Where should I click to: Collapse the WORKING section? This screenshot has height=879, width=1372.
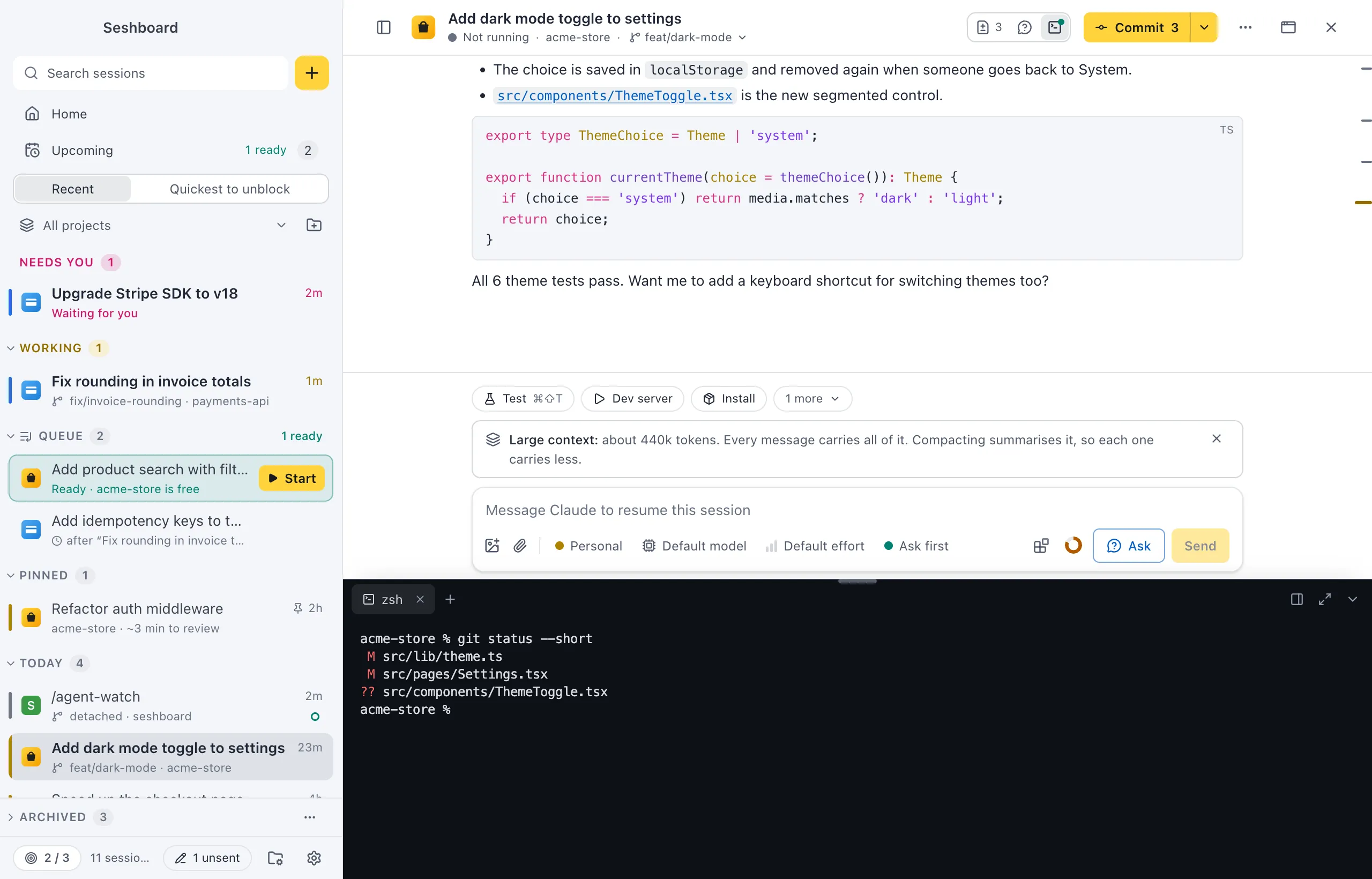[10, 348]
